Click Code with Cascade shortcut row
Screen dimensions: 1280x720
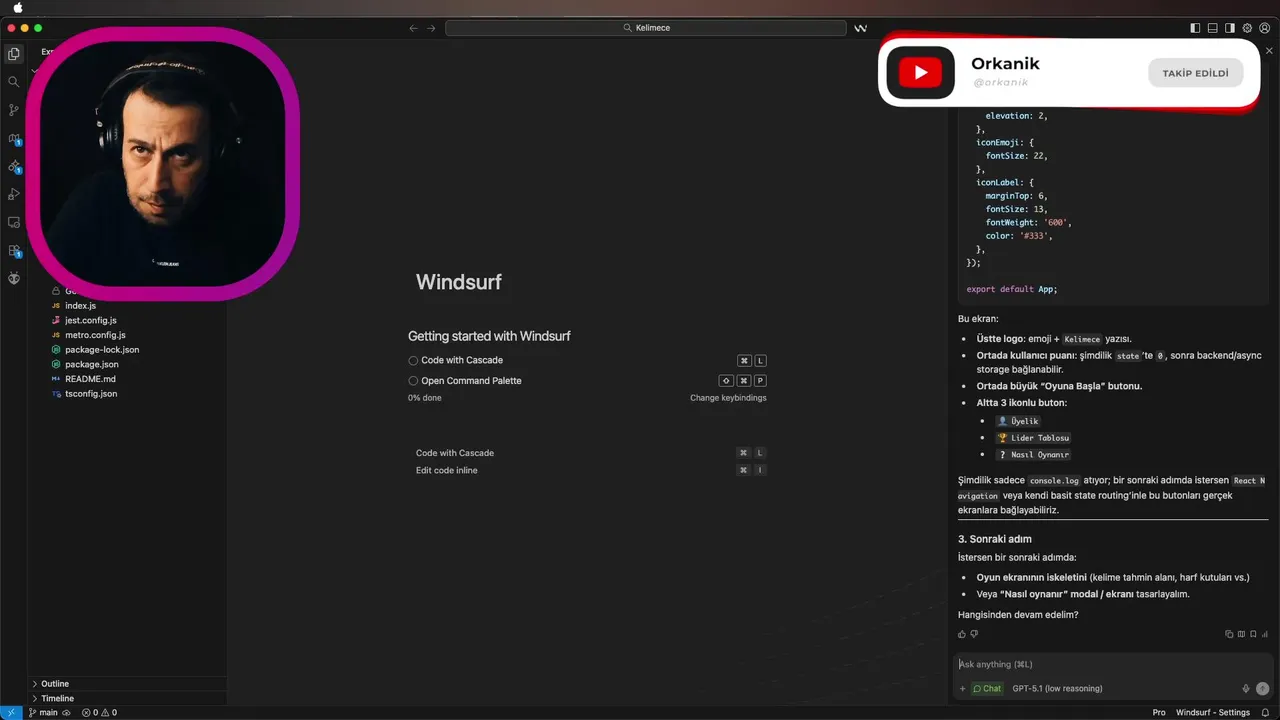click(x=590, y=453)
